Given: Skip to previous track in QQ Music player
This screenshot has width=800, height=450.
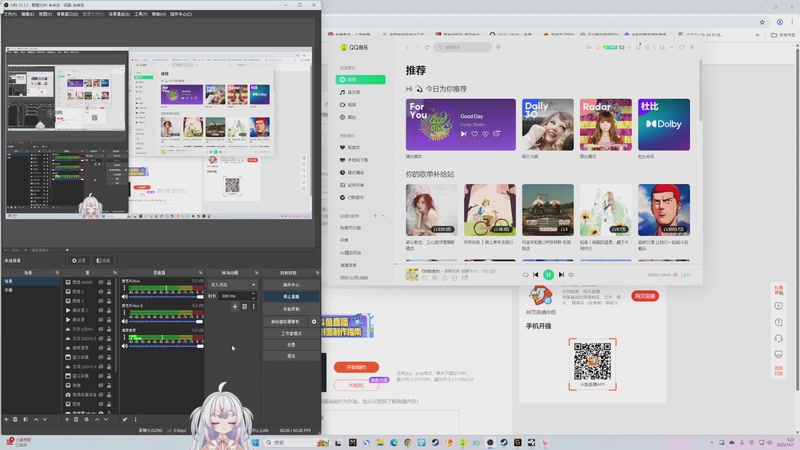Looking at the screenshot, I should pos(536,274).
